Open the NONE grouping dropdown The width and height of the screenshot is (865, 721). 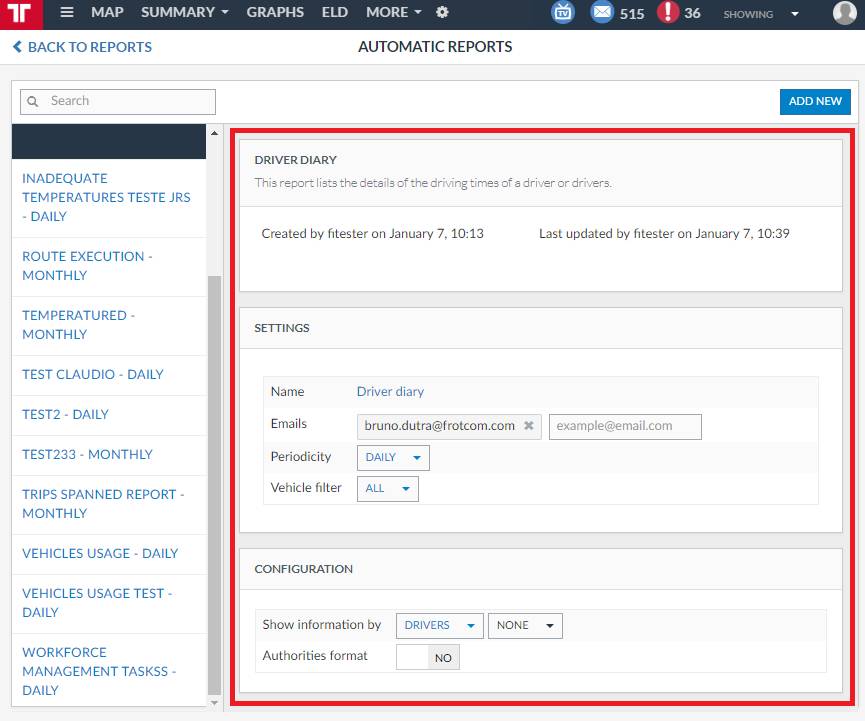pos(525,626)
